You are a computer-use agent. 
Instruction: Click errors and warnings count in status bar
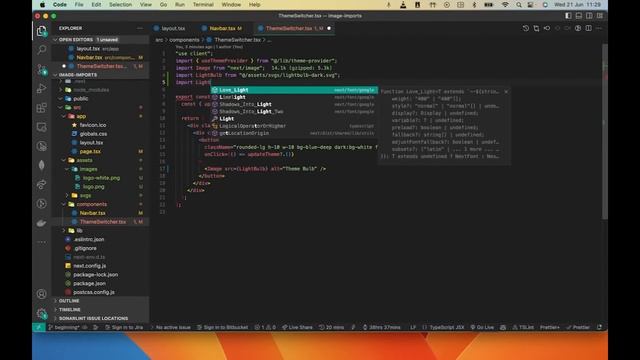click(265, 327)
